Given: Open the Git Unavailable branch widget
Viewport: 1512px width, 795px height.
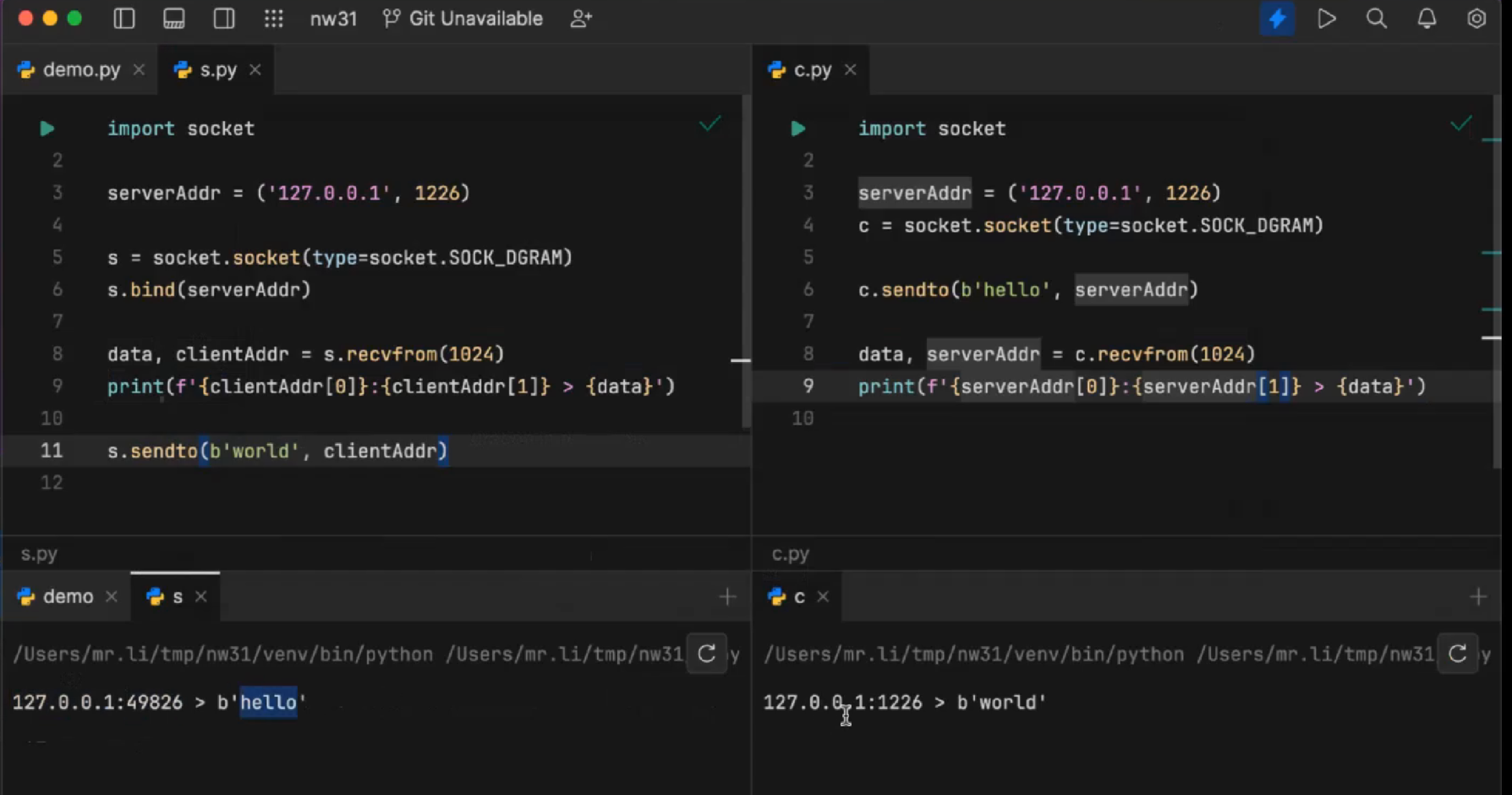Looking at the screenshot, I should click(463, 19).
